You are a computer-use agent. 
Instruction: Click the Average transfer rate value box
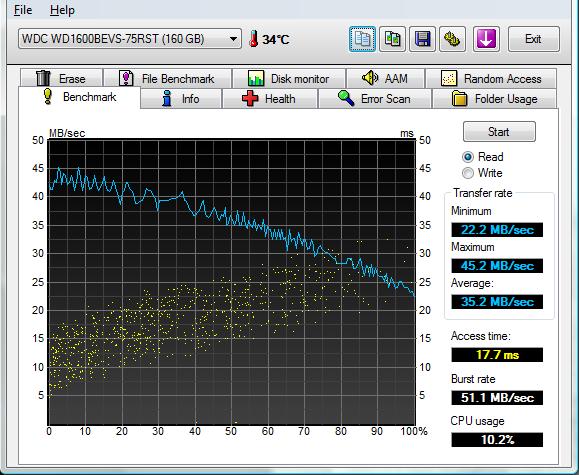tap(497, 302)
